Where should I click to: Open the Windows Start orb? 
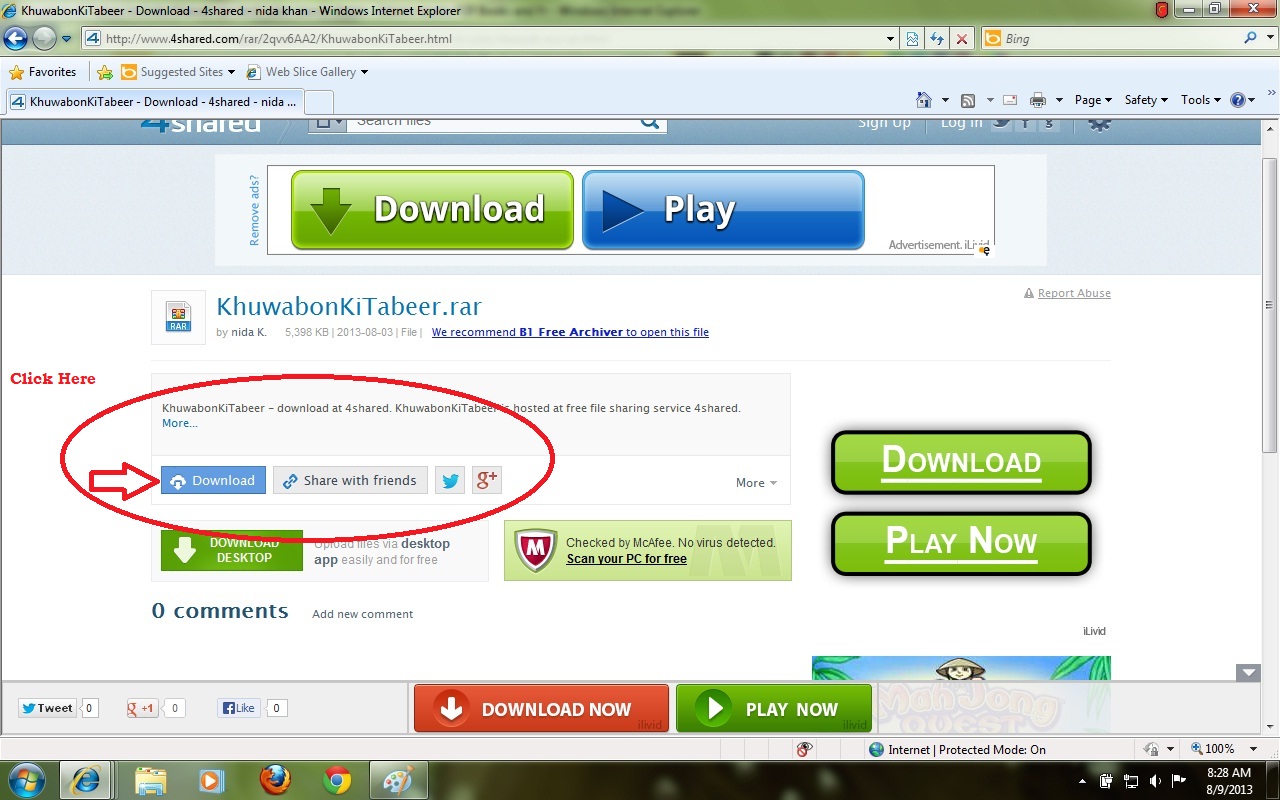click(26, 780)
